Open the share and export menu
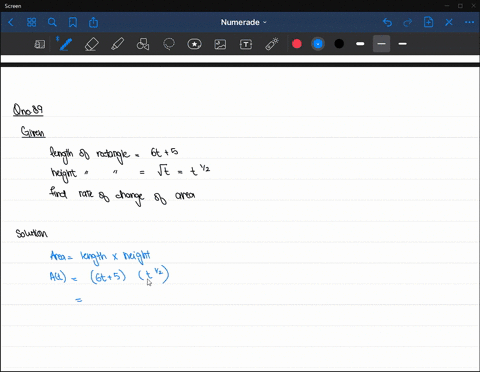 coord(93,22)
